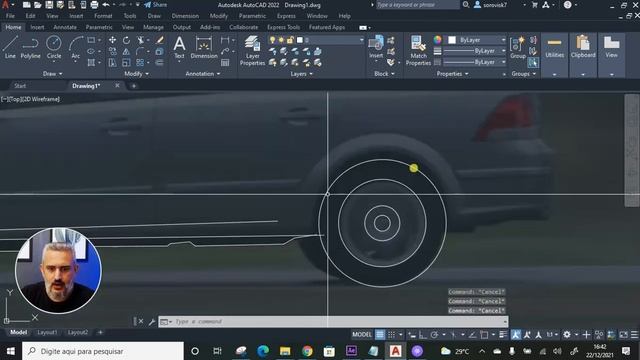Expand the Modify panel dropdown
The image size is (640, 360).
coord(137,74)
